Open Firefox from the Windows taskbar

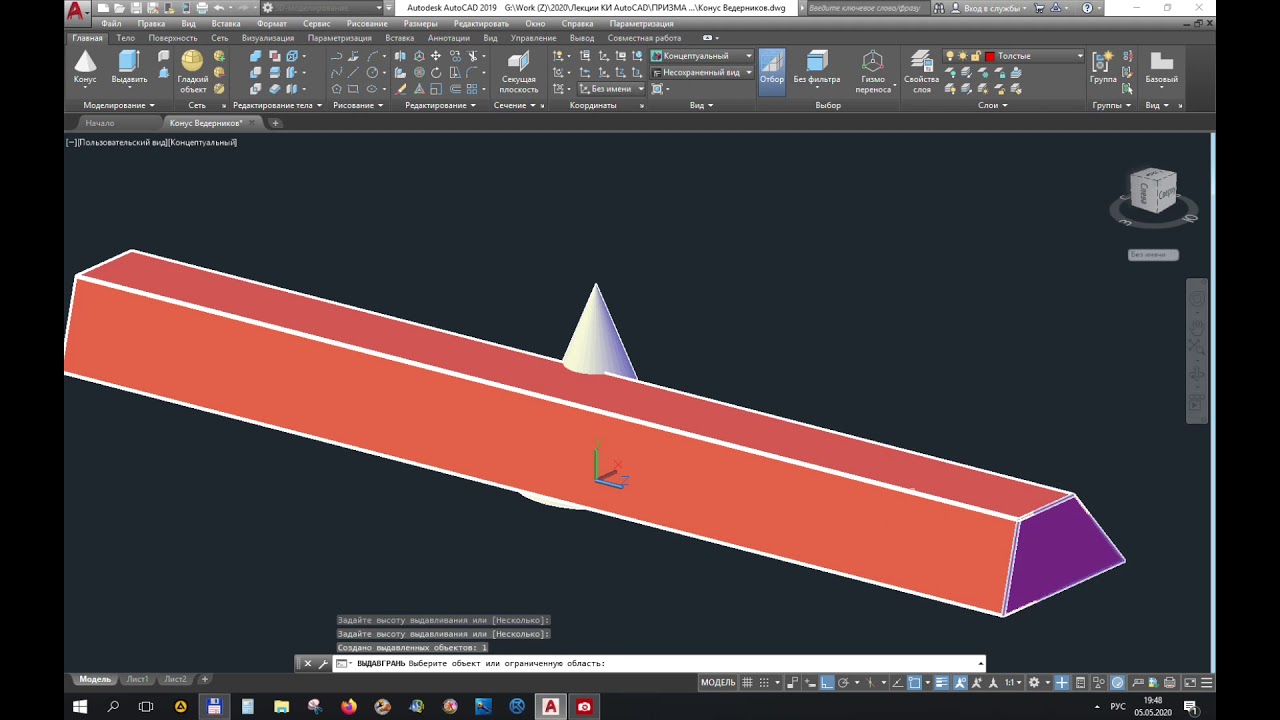348,706
